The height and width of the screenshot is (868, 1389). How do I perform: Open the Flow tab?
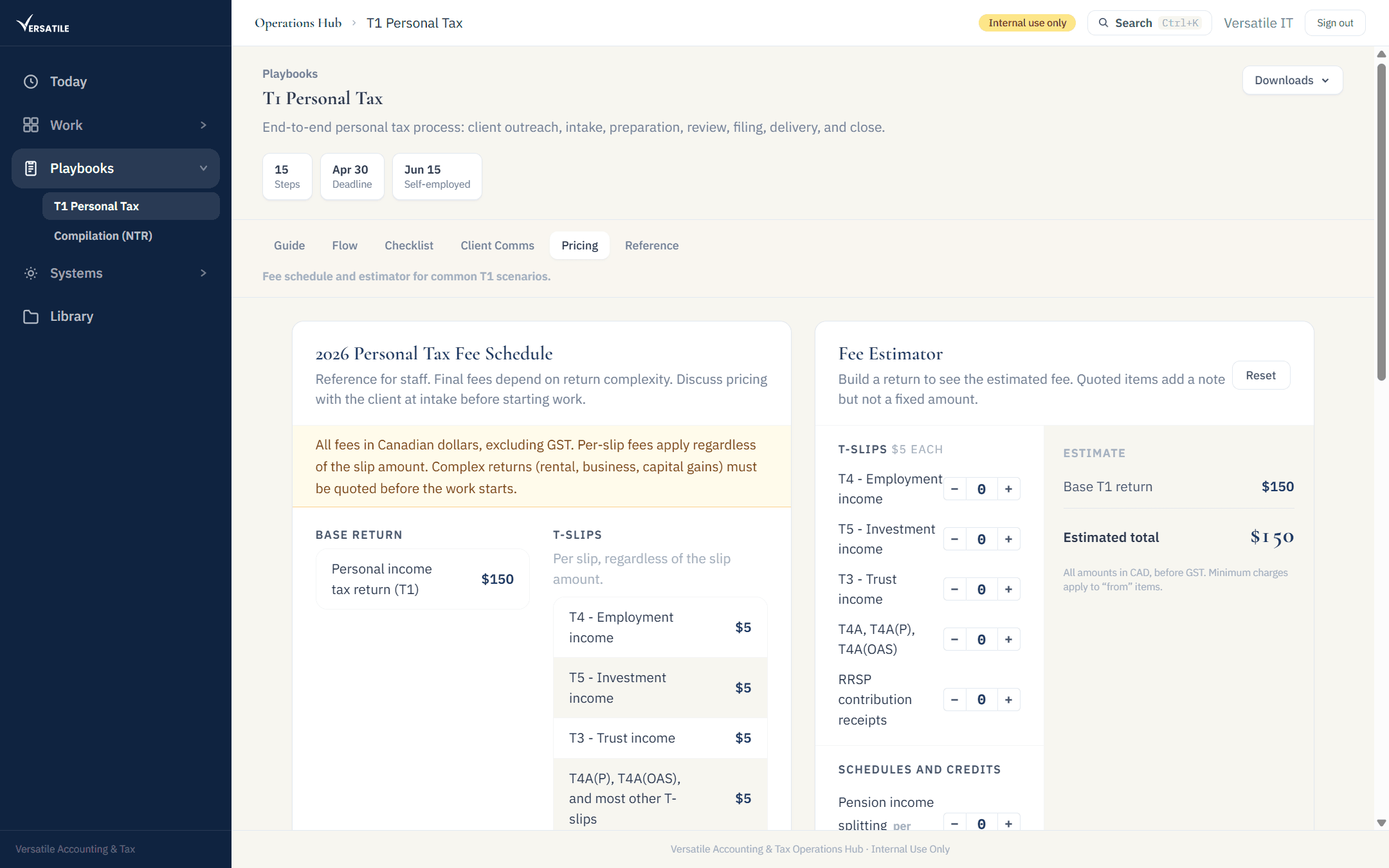tap(345, 246)
